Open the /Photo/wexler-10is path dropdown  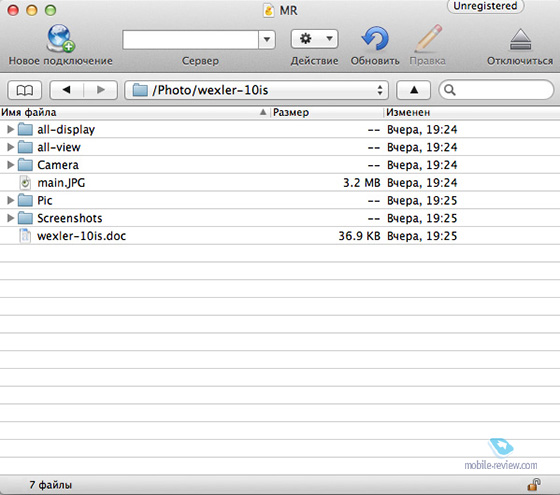click(x=256, y=90)
